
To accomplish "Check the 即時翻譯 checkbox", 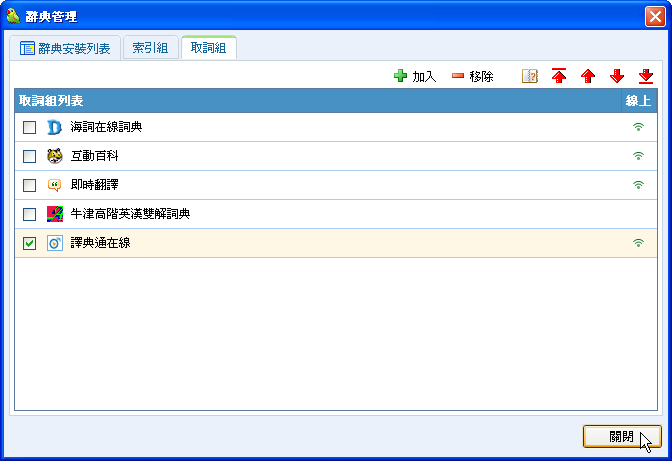I will pyautogui.click(x=29, y=185).
